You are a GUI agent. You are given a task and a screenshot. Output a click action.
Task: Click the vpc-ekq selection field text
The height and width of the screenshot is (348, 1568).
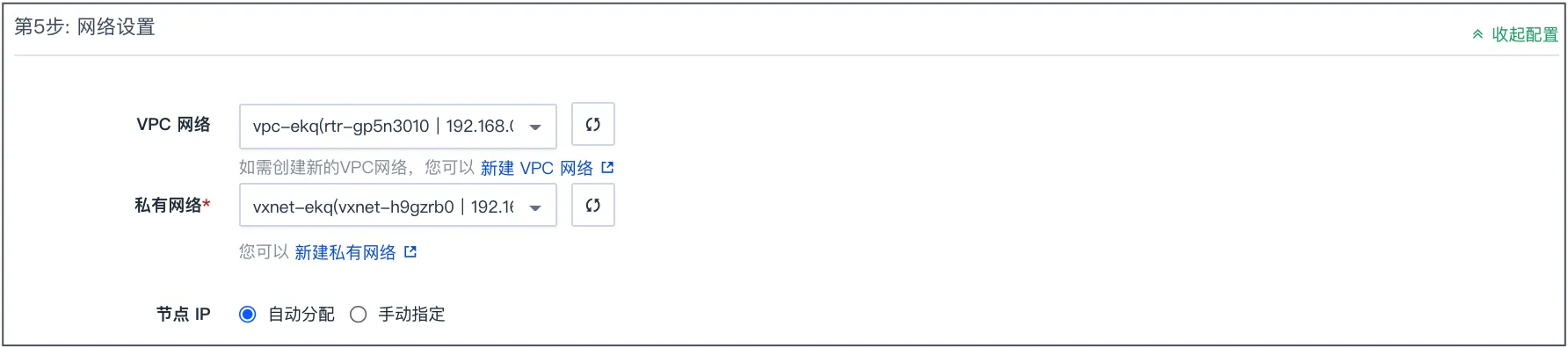click(x=383, y=127)
